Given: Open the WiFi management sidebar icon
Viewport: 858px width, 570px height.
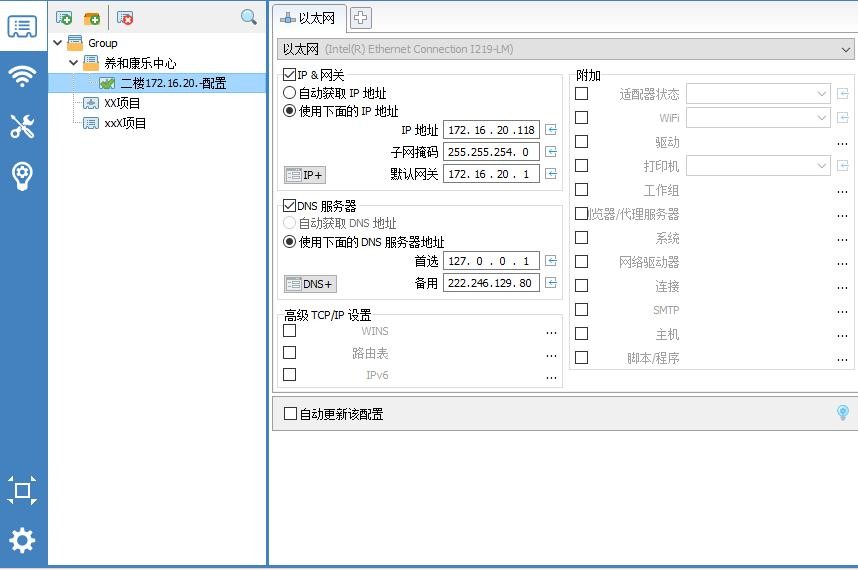Looking at the screenshot, I should [22, 76].
